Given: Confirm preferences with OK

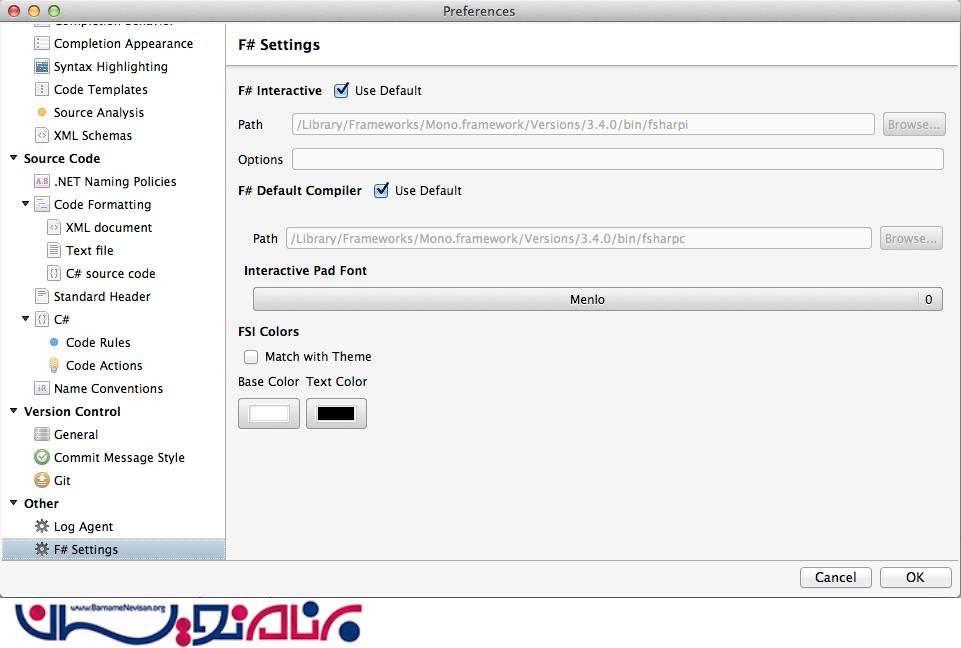Looking at the screenshot, I should (x=916, y=577).
